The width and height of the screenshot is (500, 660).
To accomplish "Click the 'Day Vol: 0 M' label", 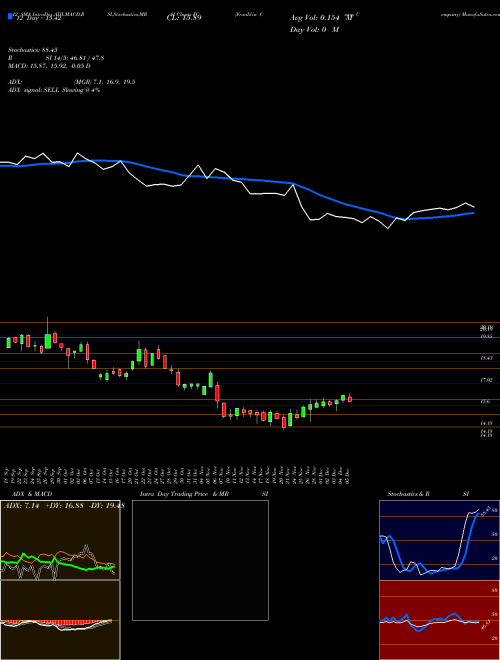I will point(314,30).
